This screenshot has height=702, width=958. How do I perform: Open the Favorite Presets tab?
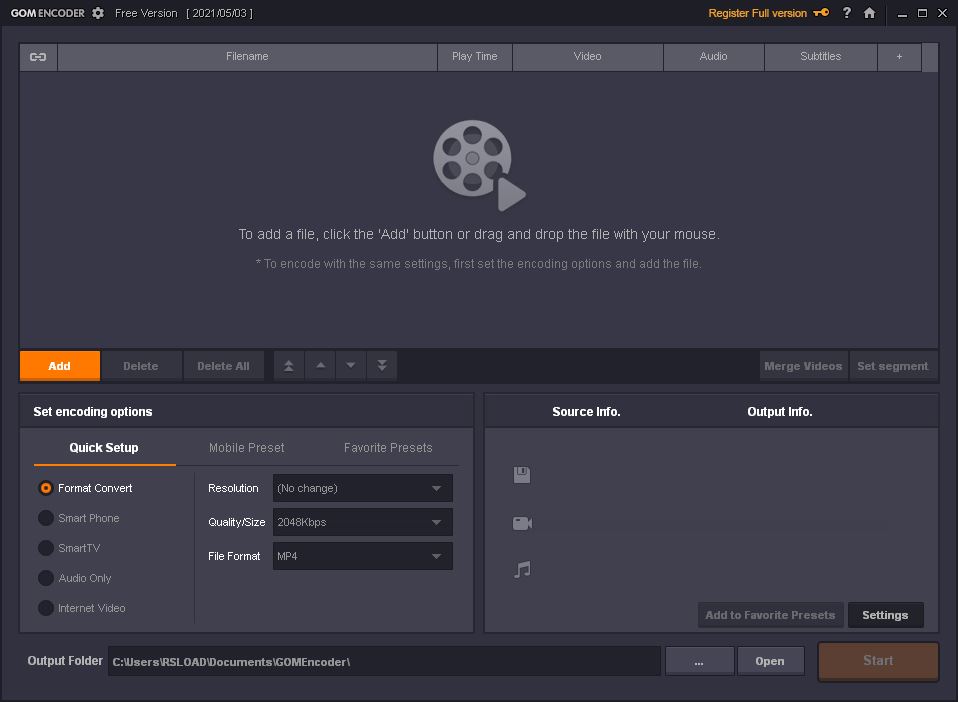(388, 448)
